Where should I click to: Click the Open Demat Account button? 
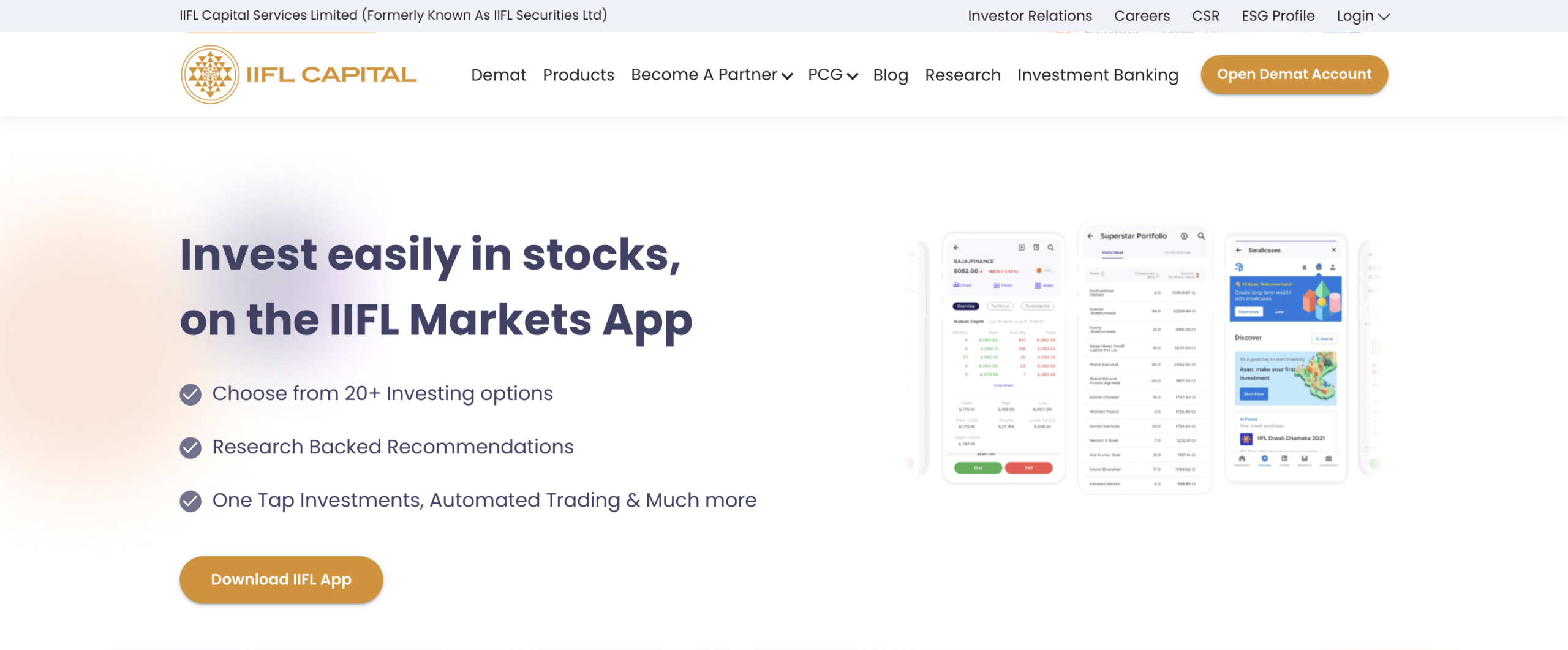(1294, 74)
